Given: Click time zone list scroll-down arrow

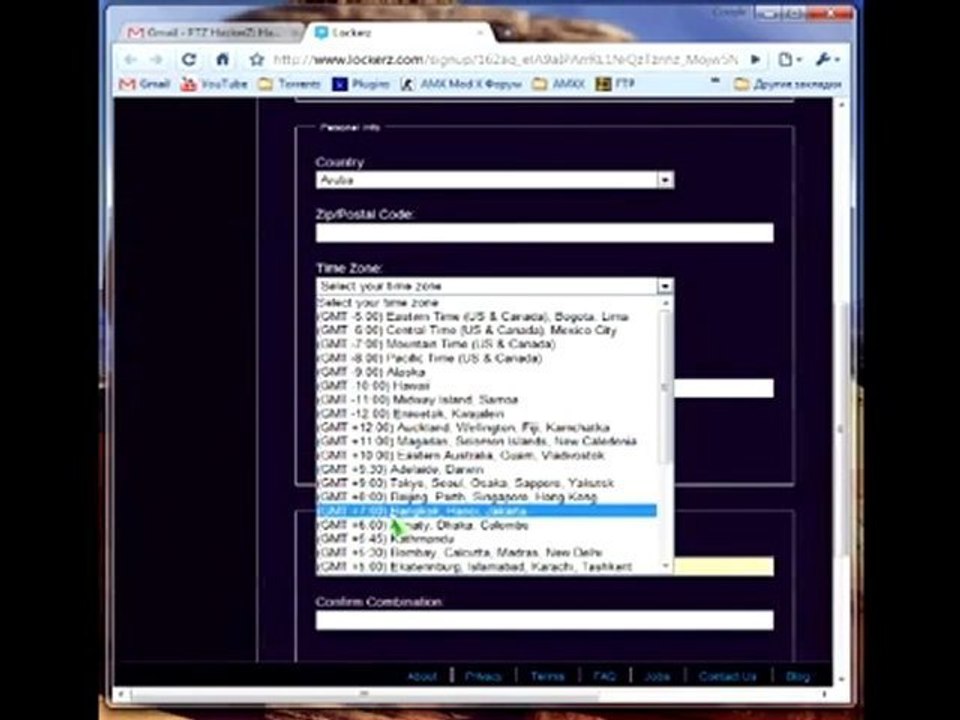Looking at the screenshot, I should [x=666, y=567].
